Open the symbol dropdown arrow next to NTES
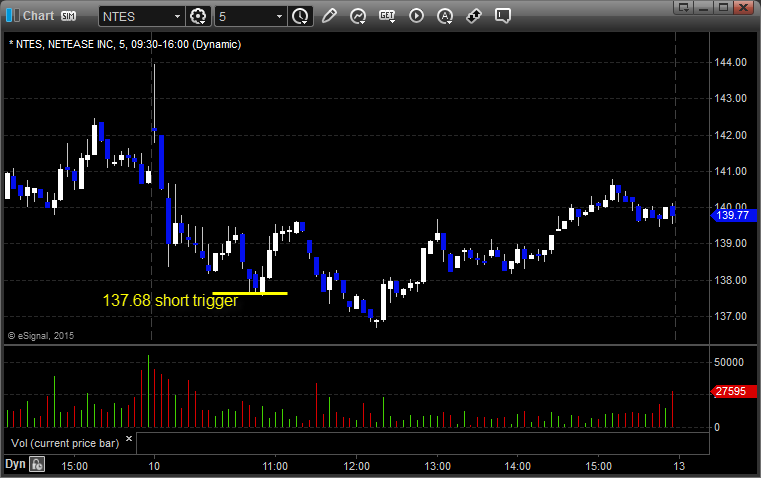The height and width of the screenshot is (478, 761). point(178,16)
